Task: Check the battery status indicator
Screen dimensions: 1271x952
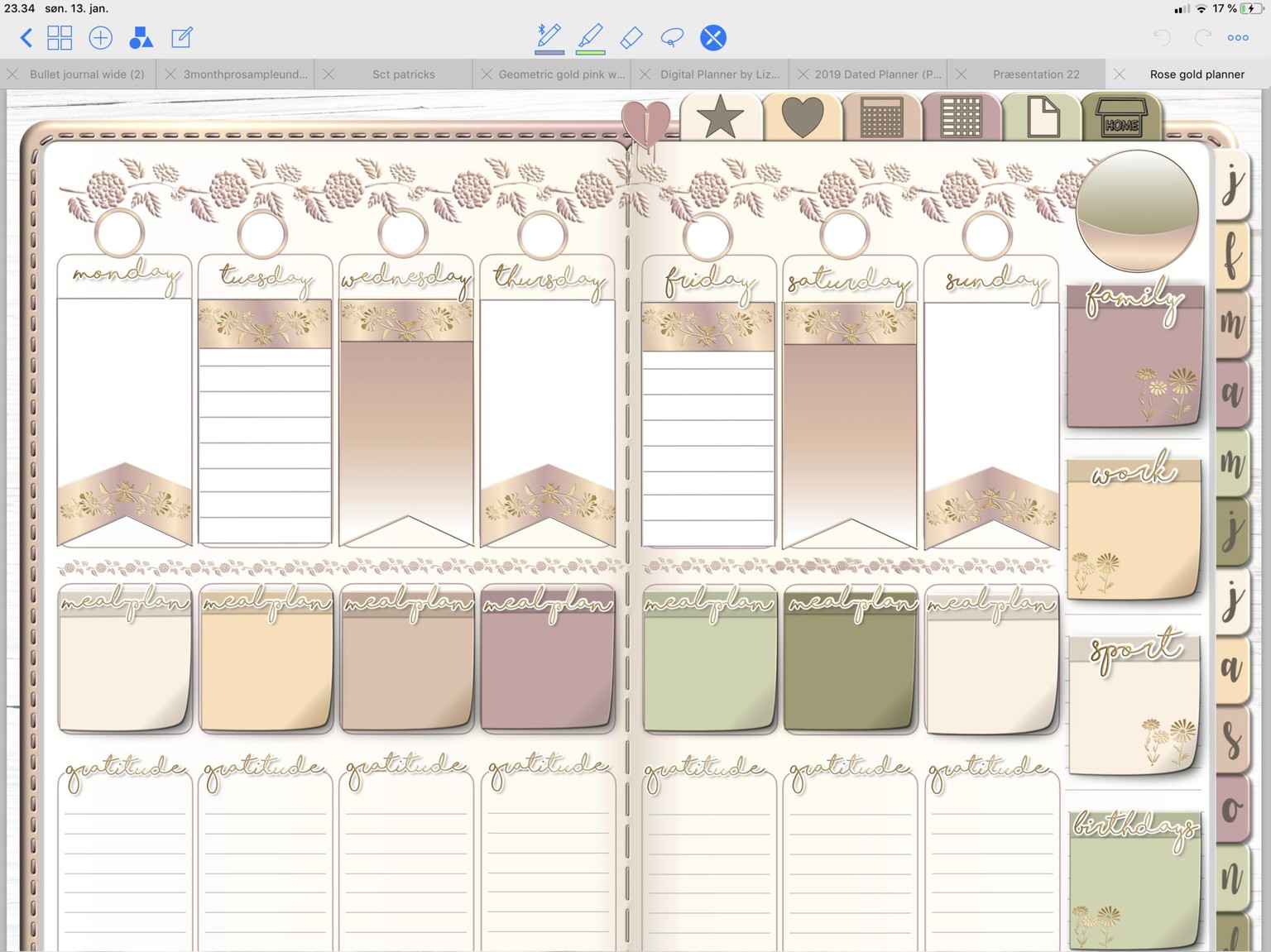Action: point(1253,8)
